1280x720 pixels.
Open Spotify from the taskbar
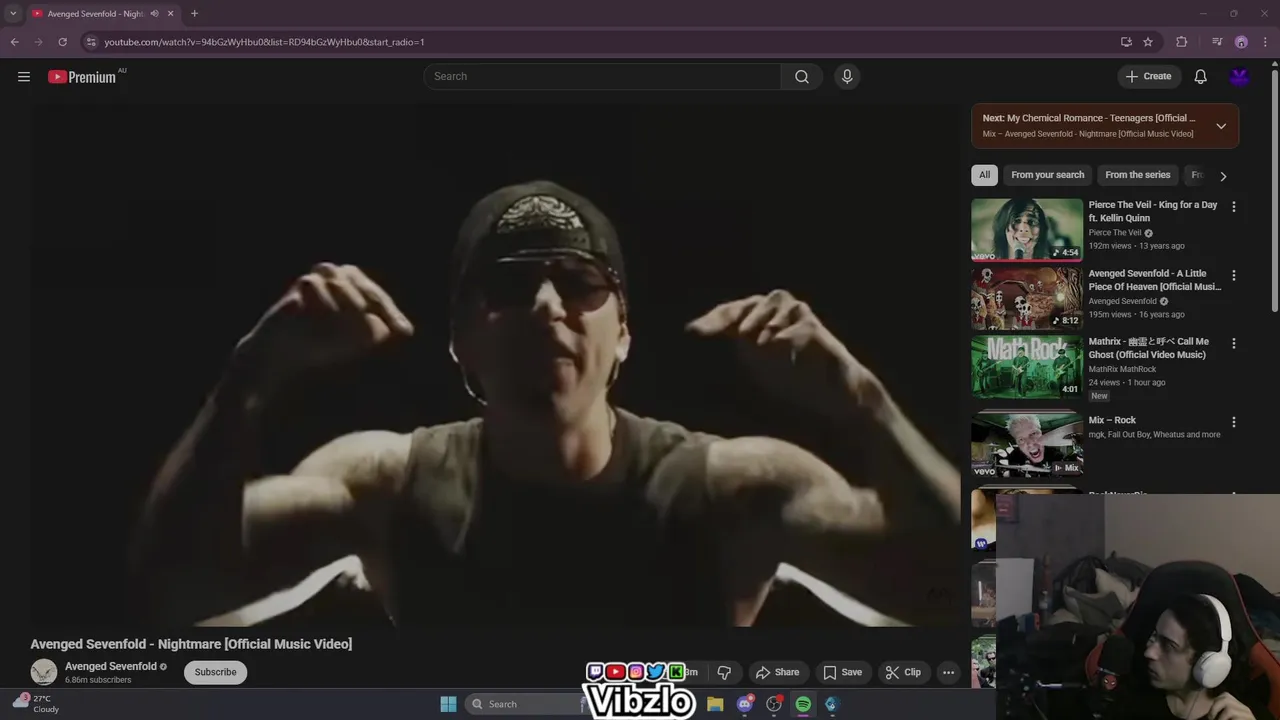tap(803, 704)
